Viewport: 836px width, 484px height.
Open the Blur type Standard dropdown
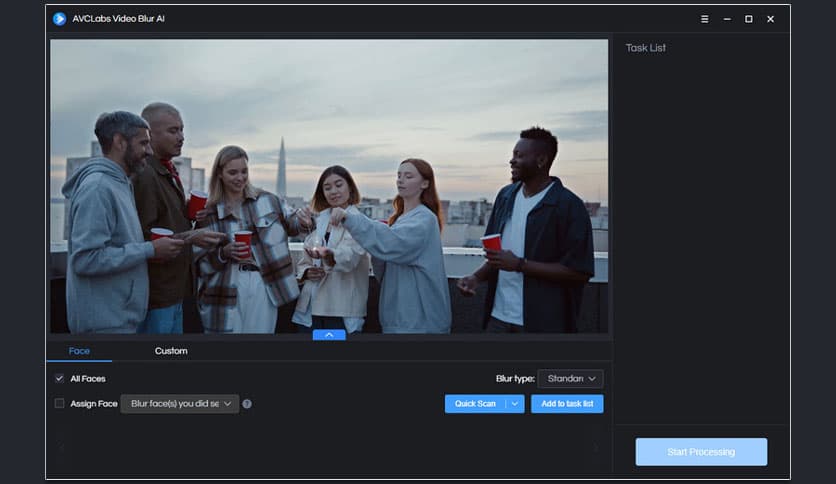coord(570,378)
